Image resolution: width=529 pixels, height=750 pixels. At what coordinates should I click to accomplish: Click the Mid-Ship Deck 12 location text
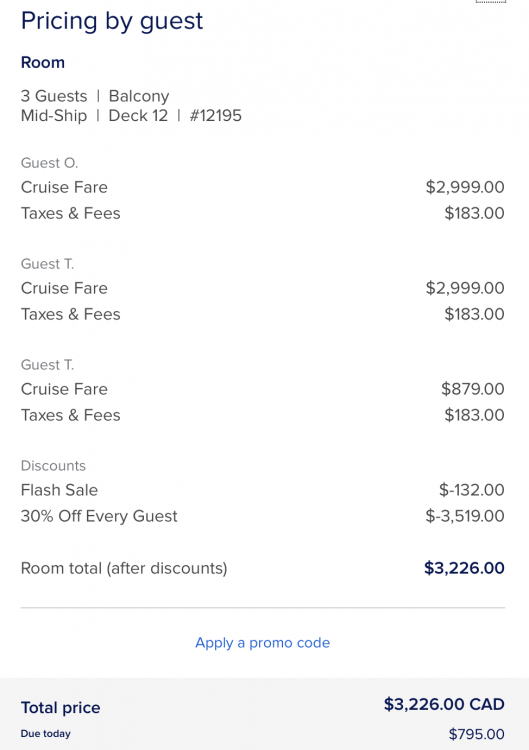click(94, 116)
